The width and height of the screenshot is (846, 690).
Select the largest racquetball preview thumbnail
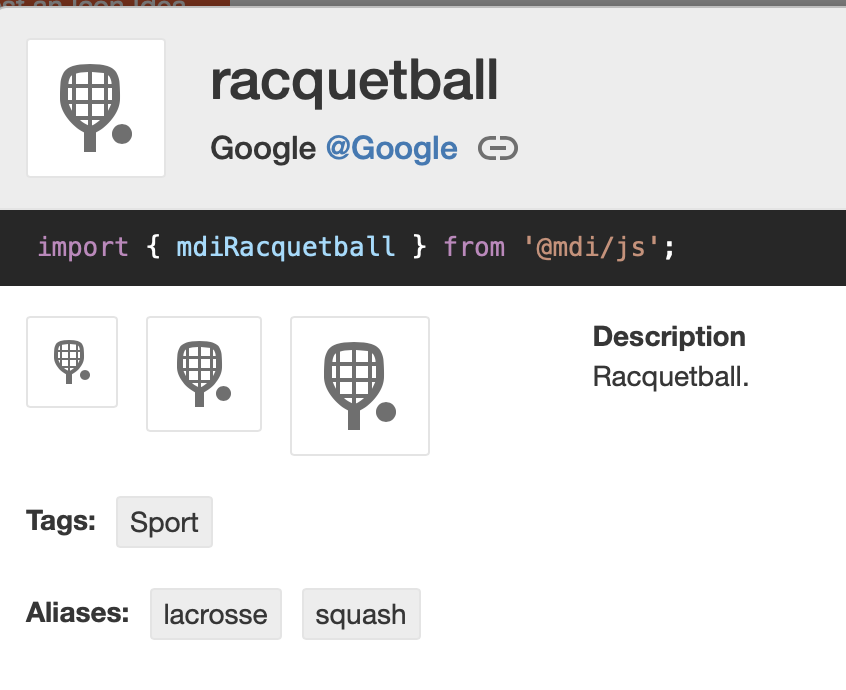[x=360, y=386]
